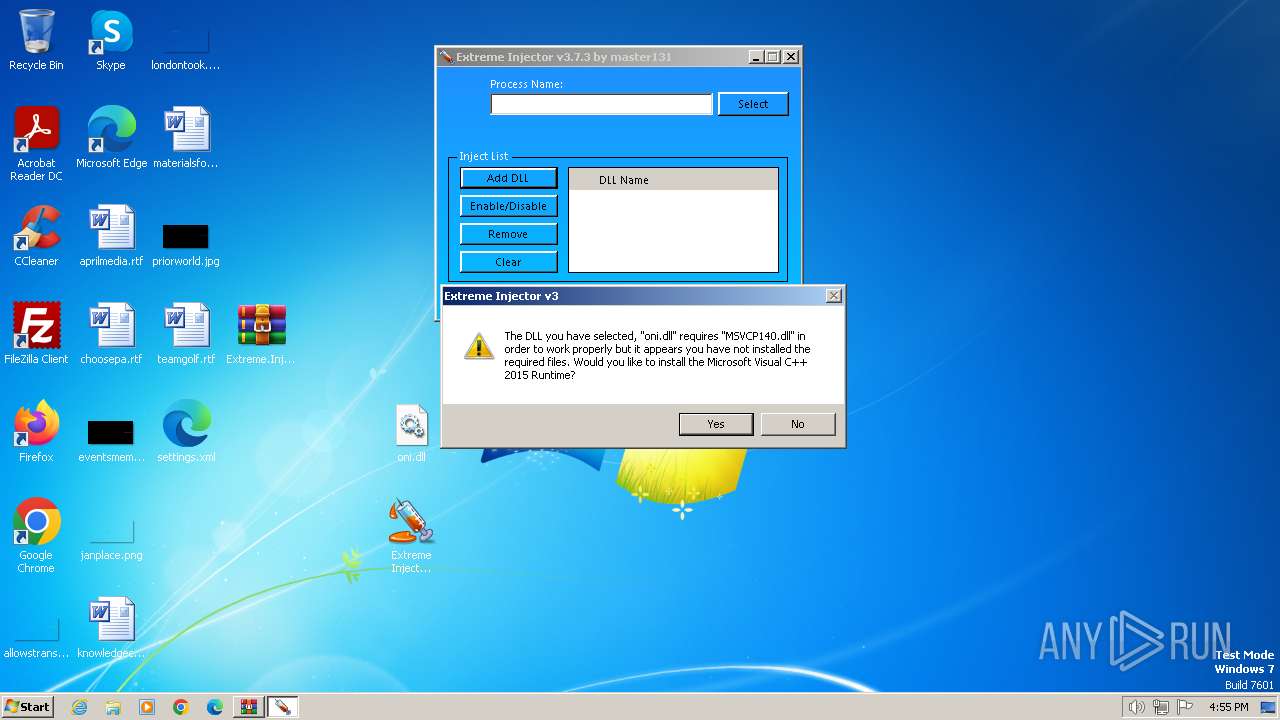Click Clear in Inject List

click(x=508, y=262)
